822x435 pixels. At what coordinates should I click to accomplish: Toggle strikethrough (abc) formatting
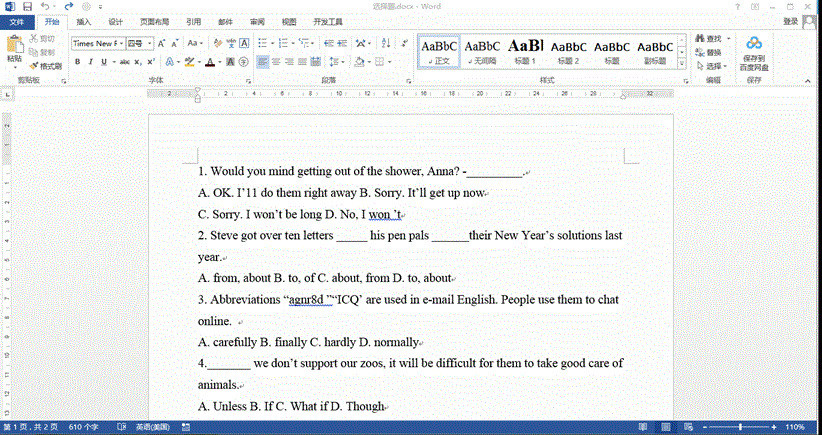click(124, 62)
